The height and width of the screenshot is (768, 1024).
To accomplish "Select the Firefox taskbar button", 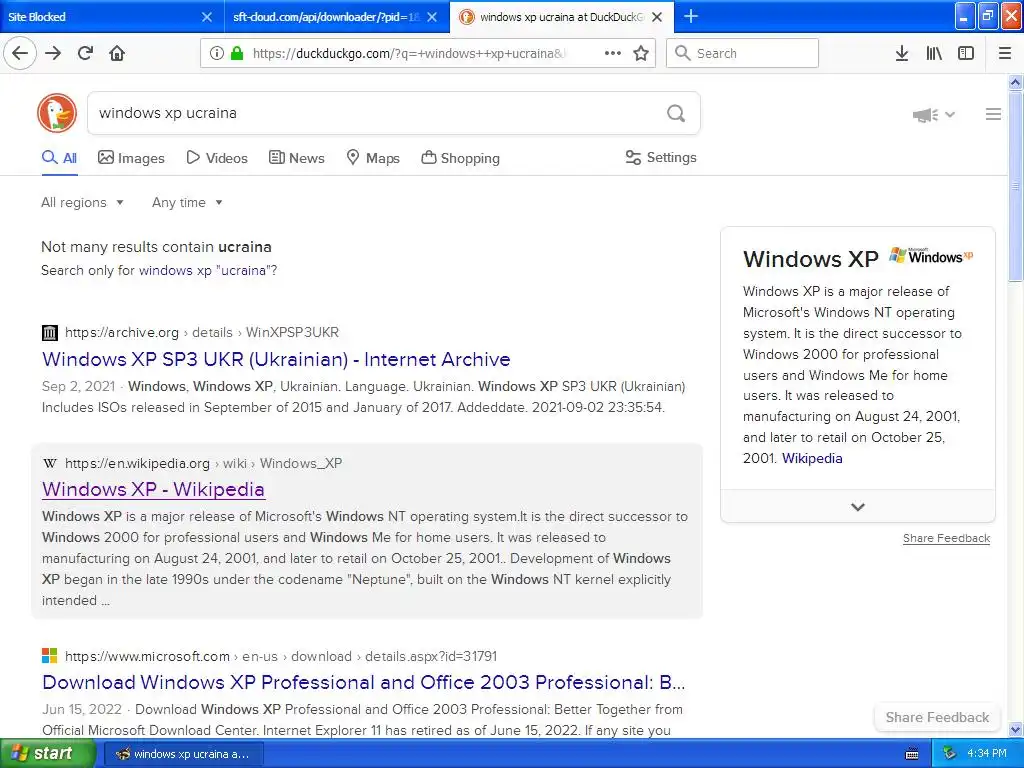I will (x=184, y=754).
